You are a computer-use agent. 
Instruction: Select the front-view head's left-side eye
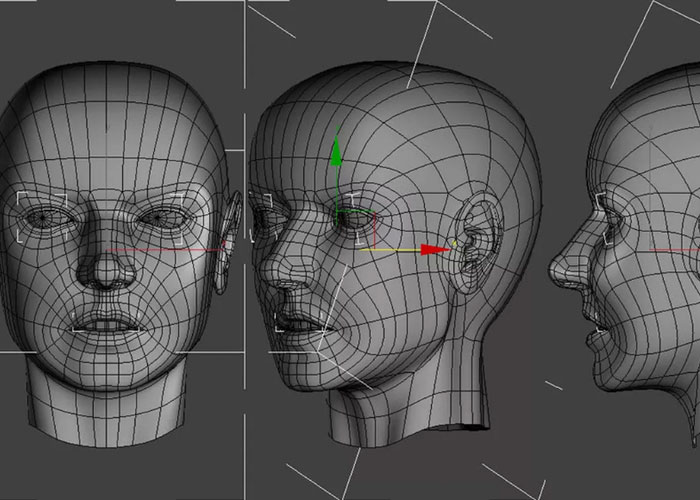(47, 216)
